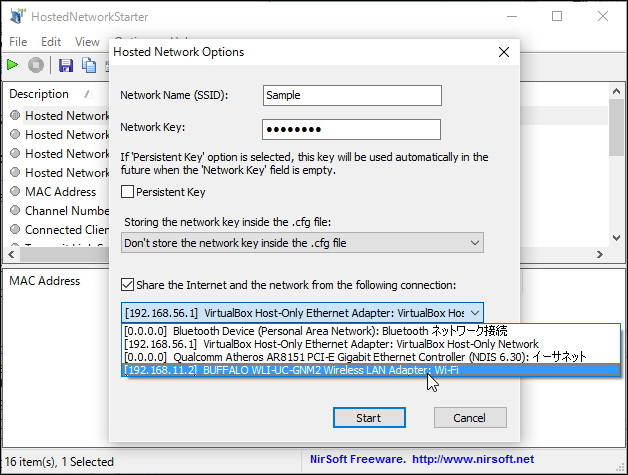Open the View menu

pos(87,42)
